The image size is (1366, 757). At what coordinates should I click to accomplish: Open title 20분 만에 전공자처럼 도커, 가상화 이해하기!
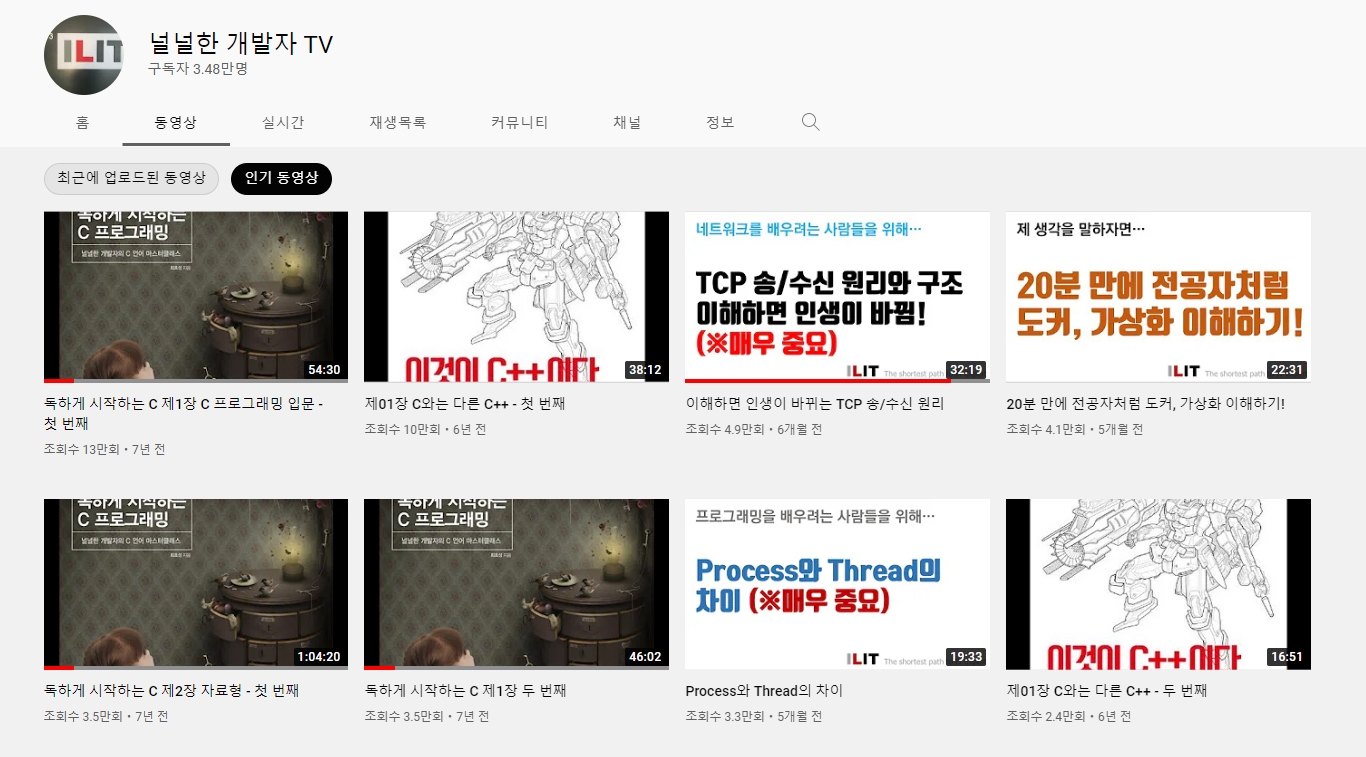tap(1145, 404)
